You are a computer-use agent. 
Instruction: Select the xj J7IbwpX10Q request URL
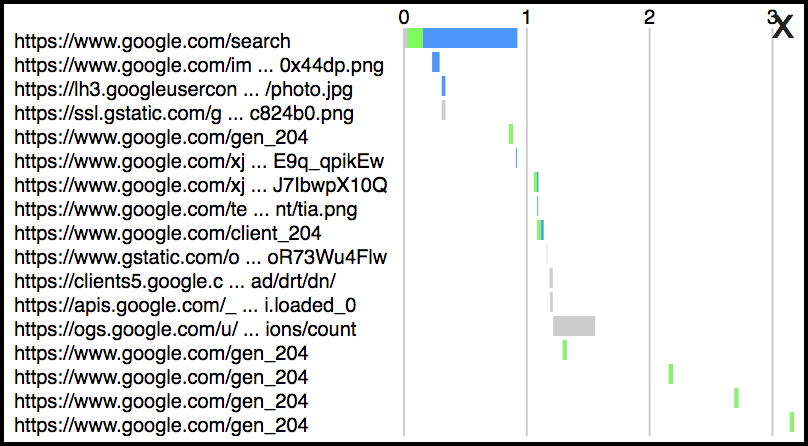point(200,185)
